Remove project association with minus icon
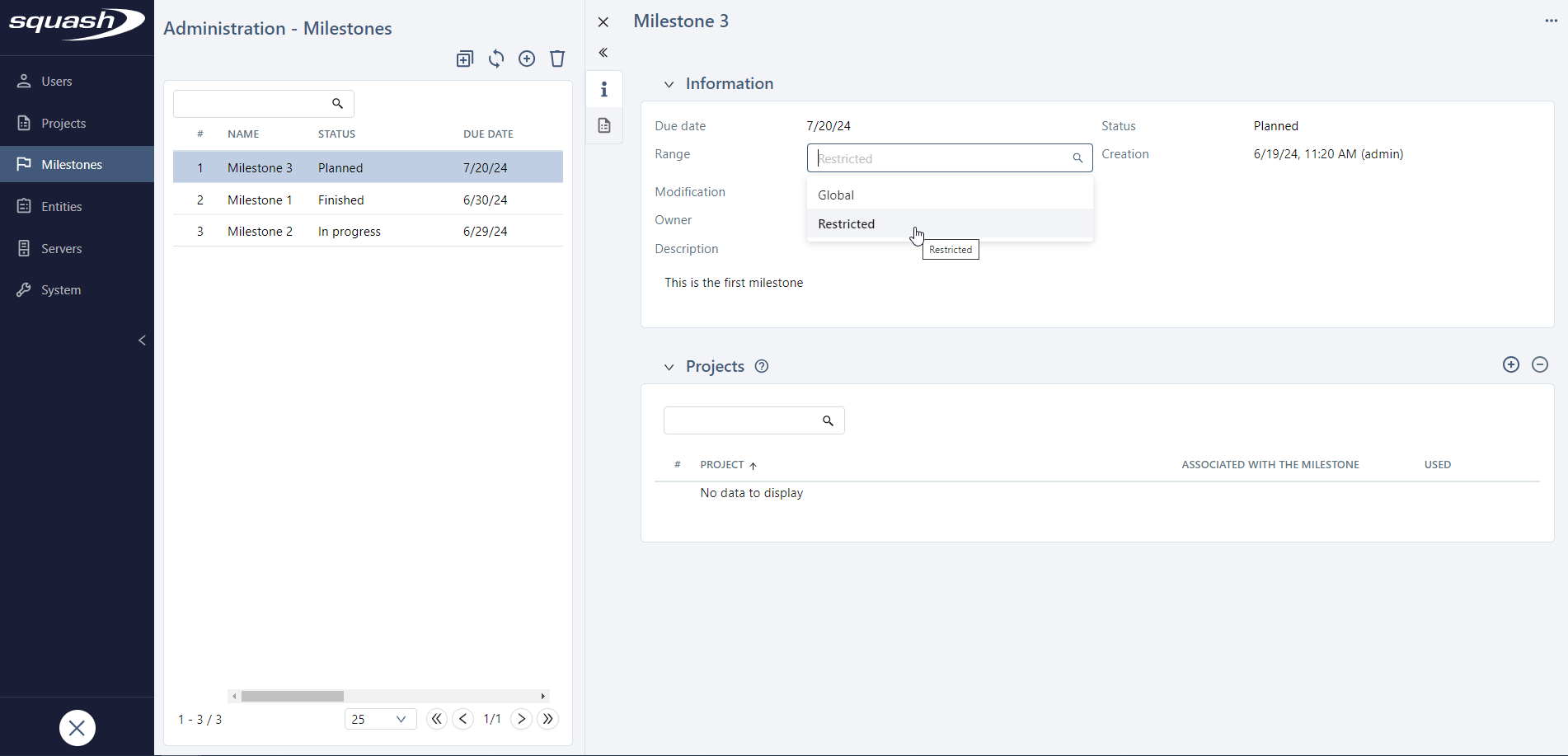 point(1539,364)
